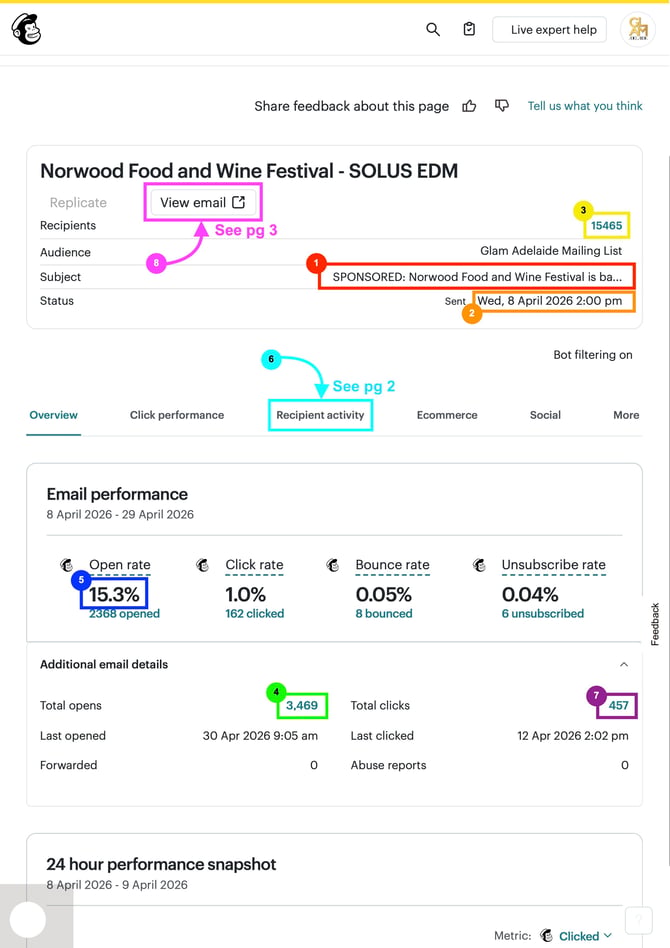670x948 pixels.
Task: Open the Clicked metric dropdown
Action: (585, 936)
